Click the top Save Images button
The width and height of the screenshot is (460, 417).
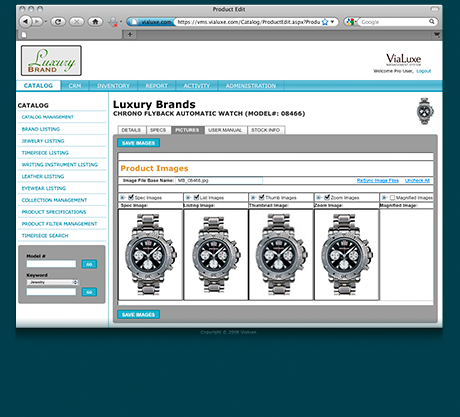[x=138, y=143]
